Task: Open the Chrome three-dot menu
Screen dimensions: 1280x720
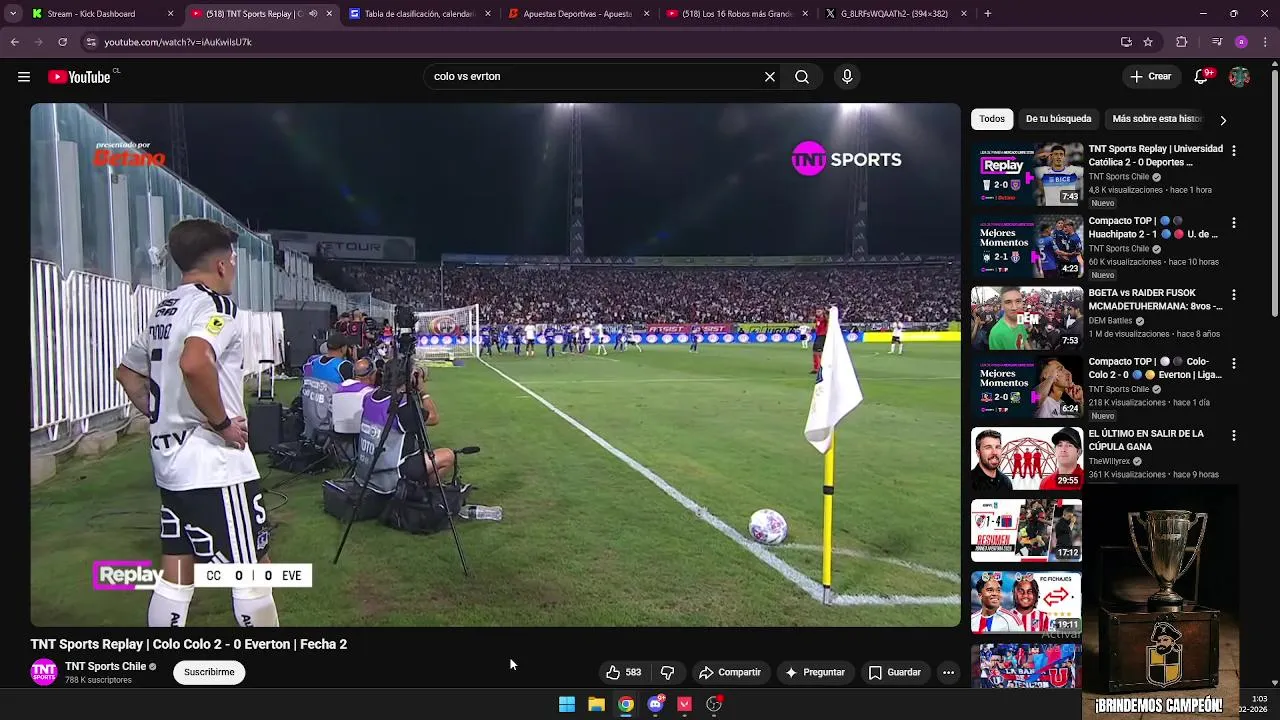Action: tap(1266, 42)
